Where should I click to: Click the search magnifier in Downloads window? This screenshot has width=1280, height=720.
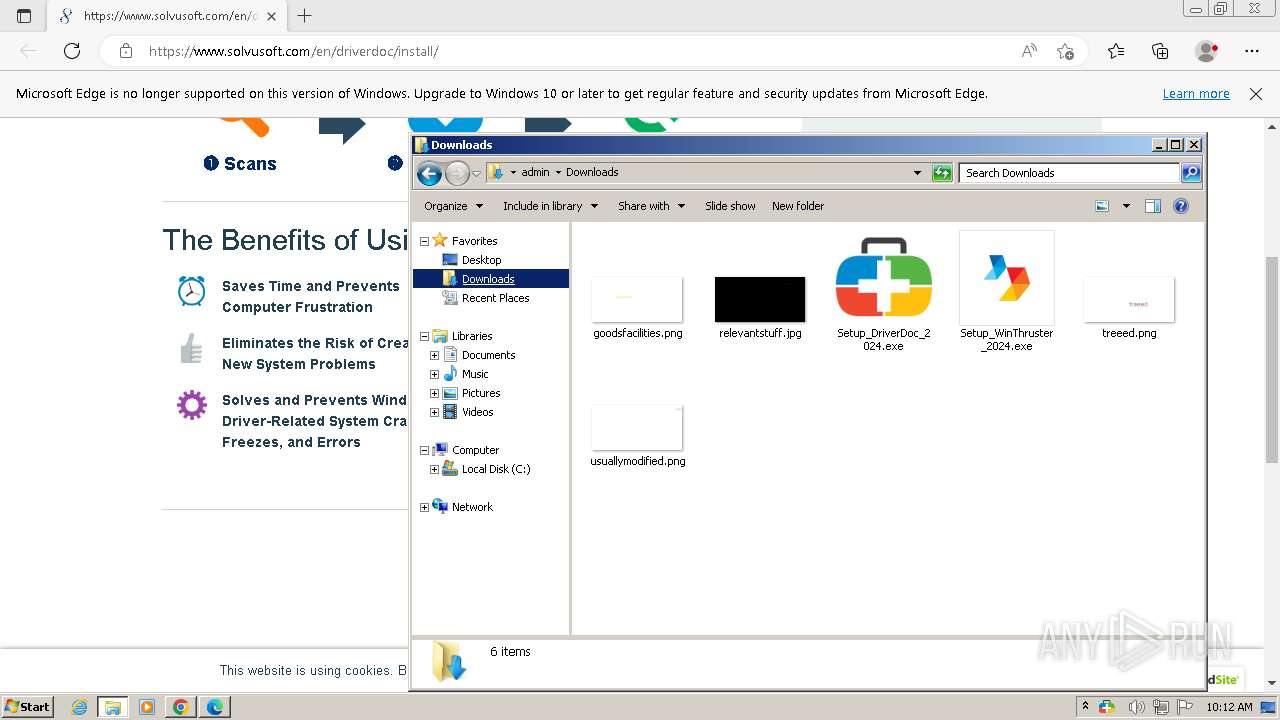(1191, 173)
